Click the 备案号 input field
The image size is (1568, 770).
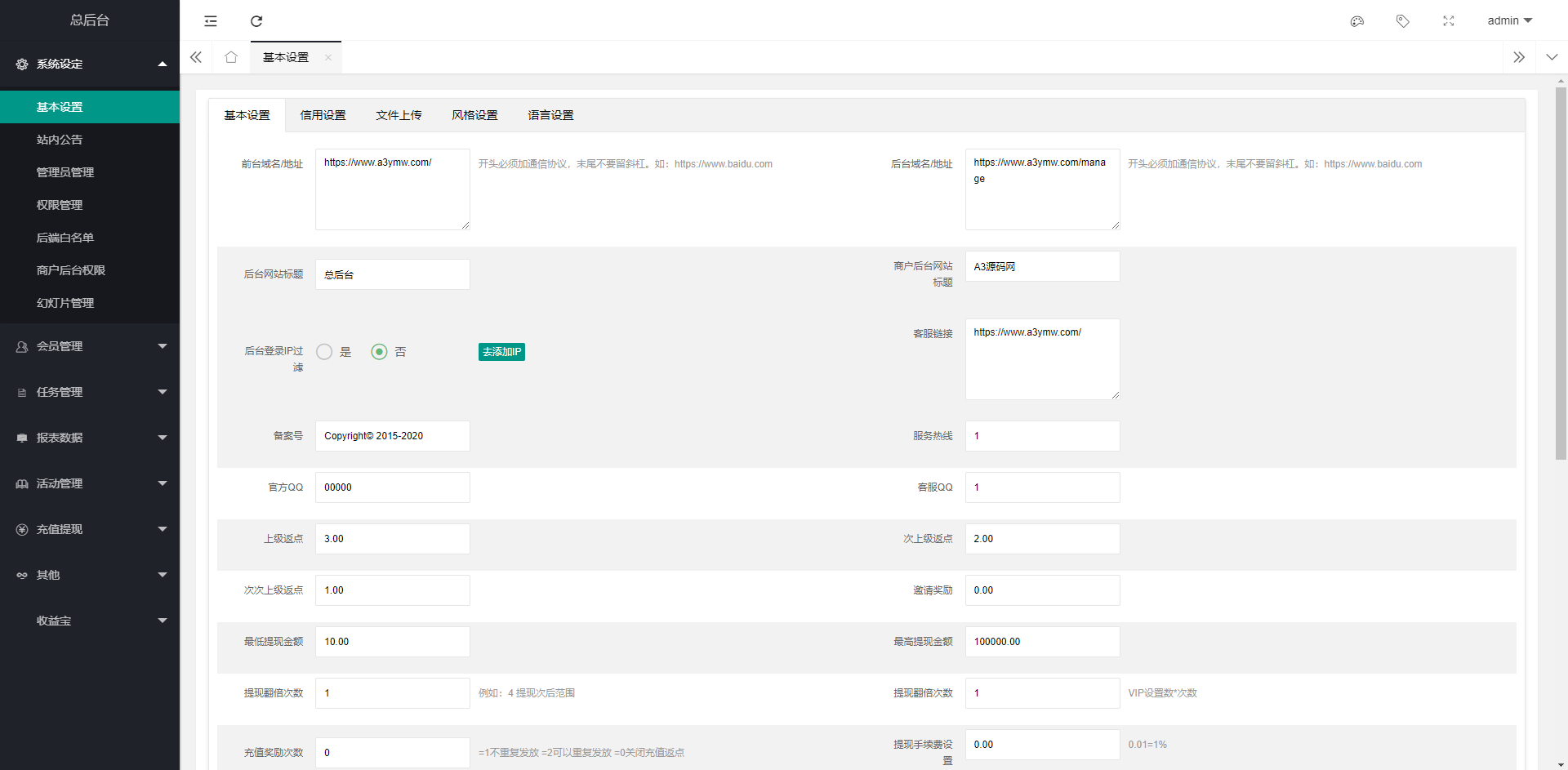point(393,436)
